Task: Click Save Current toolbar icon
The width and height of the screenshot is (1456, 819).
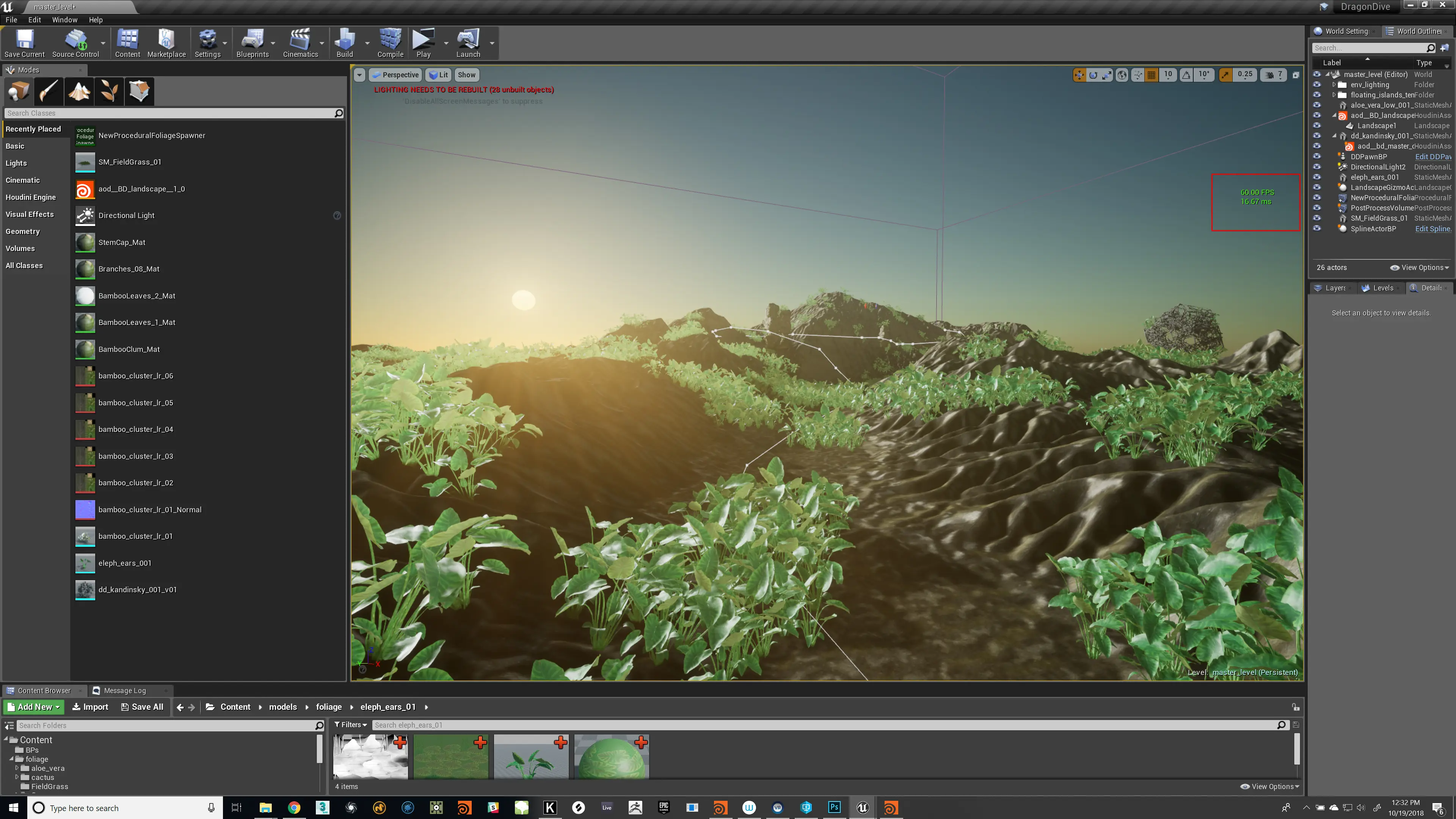Action: pyautogui.click(x=24, y=44)
